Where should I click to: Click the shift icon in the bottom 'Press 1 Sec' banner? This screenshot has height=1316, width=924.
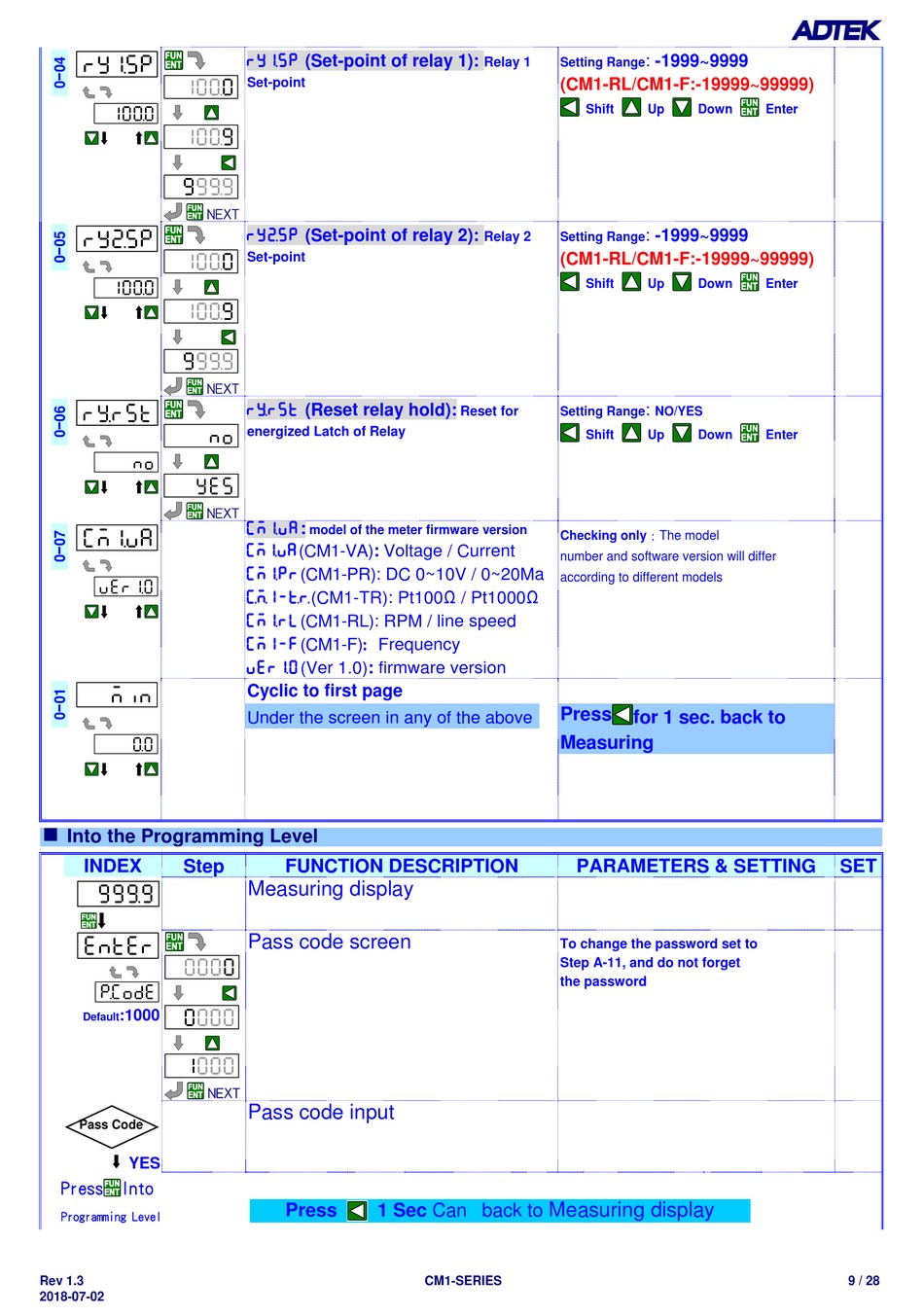tap(357, 1210)
